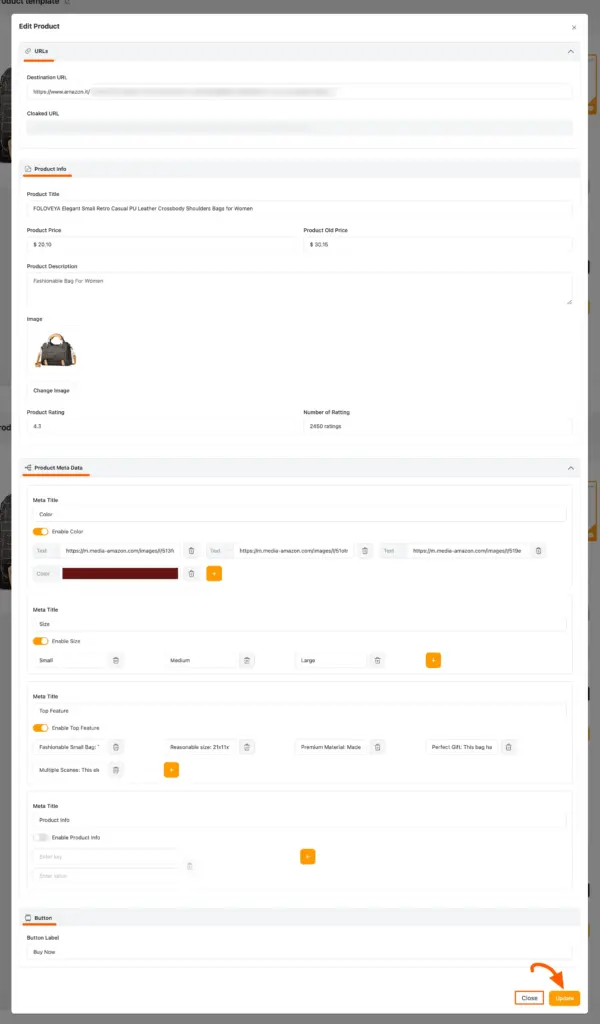Delete the image URL ending in 513h
The image size is (600, 1024).
(x=191, y=551)
